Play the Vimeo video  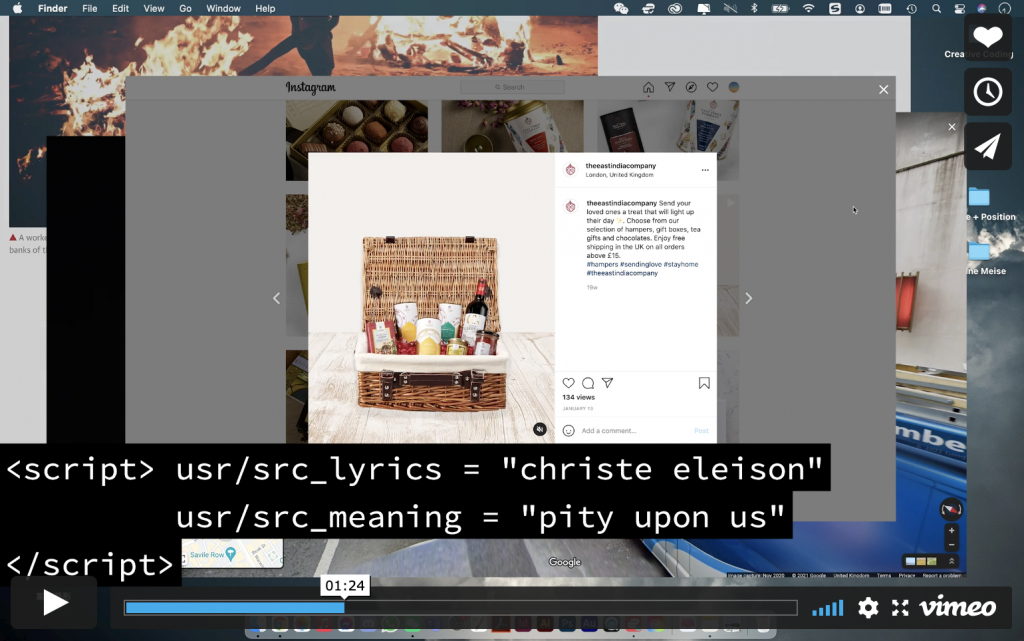pyautogui.click(x=54, y=602)
